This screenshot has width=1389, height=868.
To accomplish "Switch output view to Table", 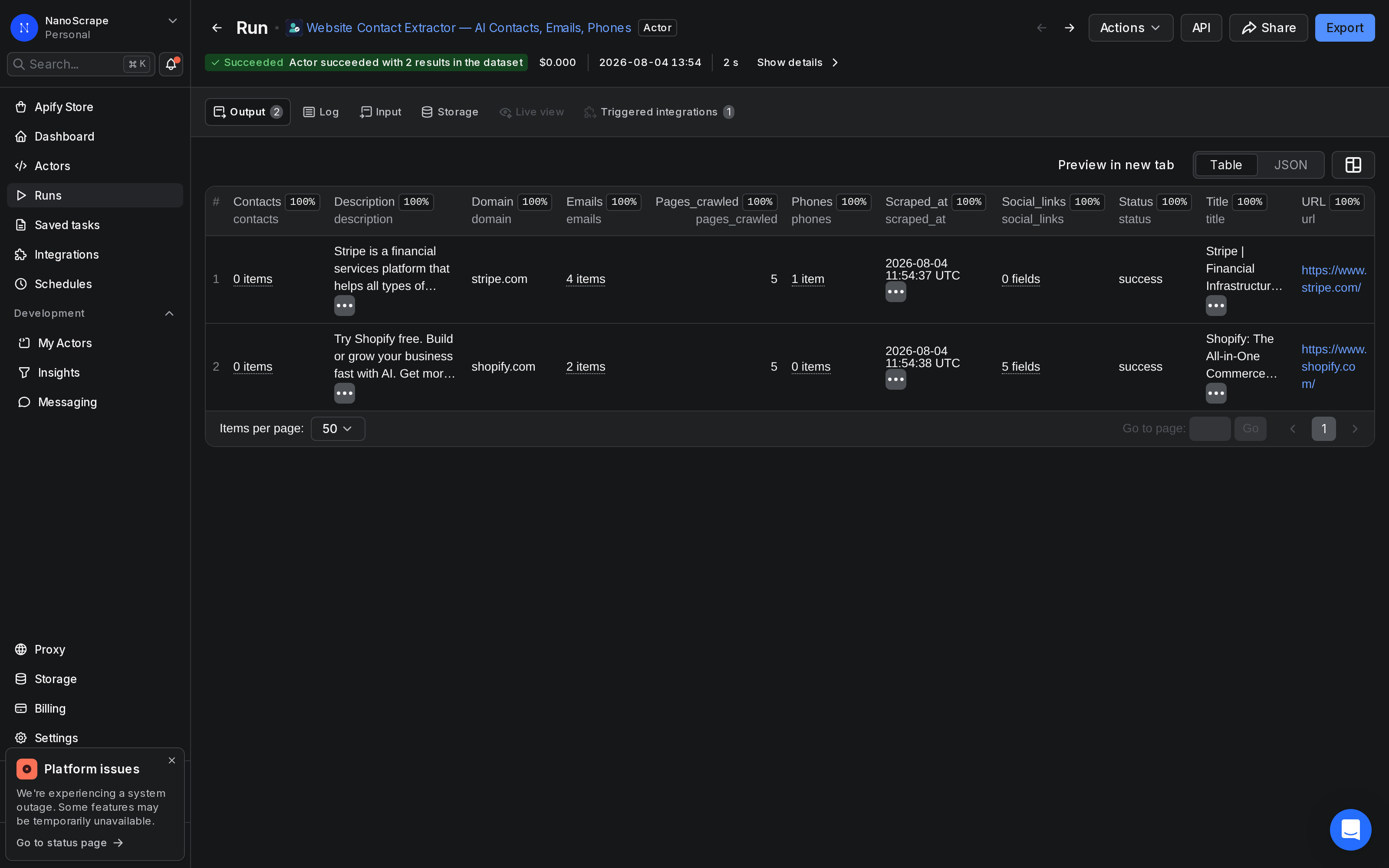I will click(1226, 165).
